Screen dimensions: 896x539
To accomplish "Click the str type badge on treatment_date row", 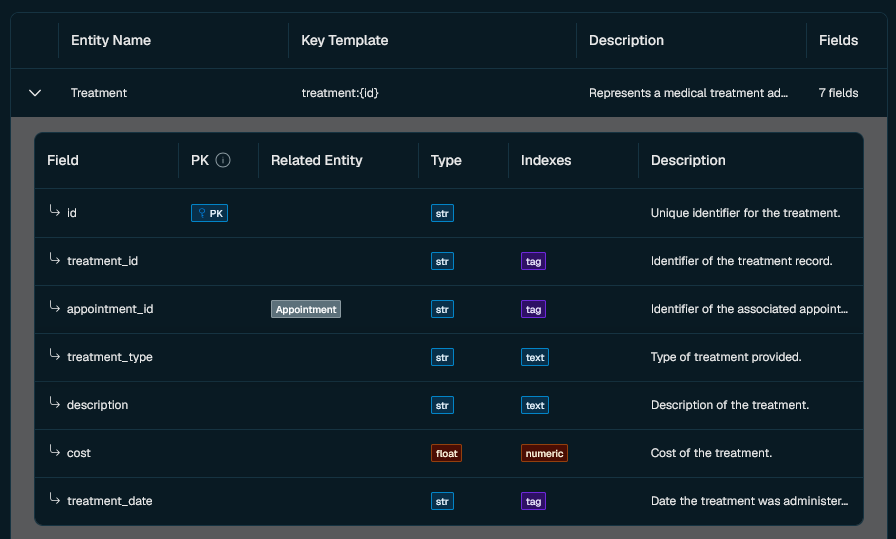I will pyautogui.click(x=442, y=501).
